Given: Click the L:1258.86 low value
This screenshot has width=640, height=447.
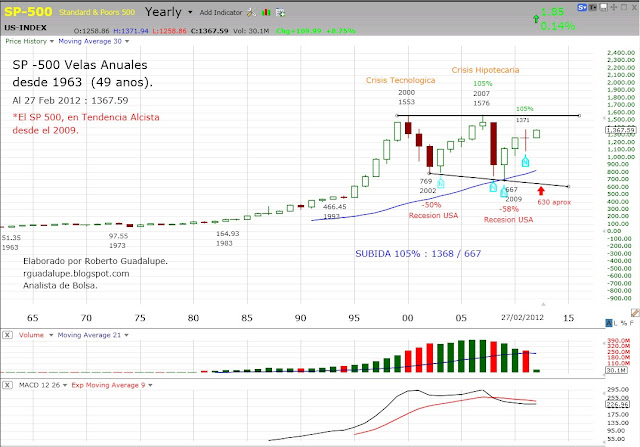Looking at the screenshot, I should coord(169,31).
